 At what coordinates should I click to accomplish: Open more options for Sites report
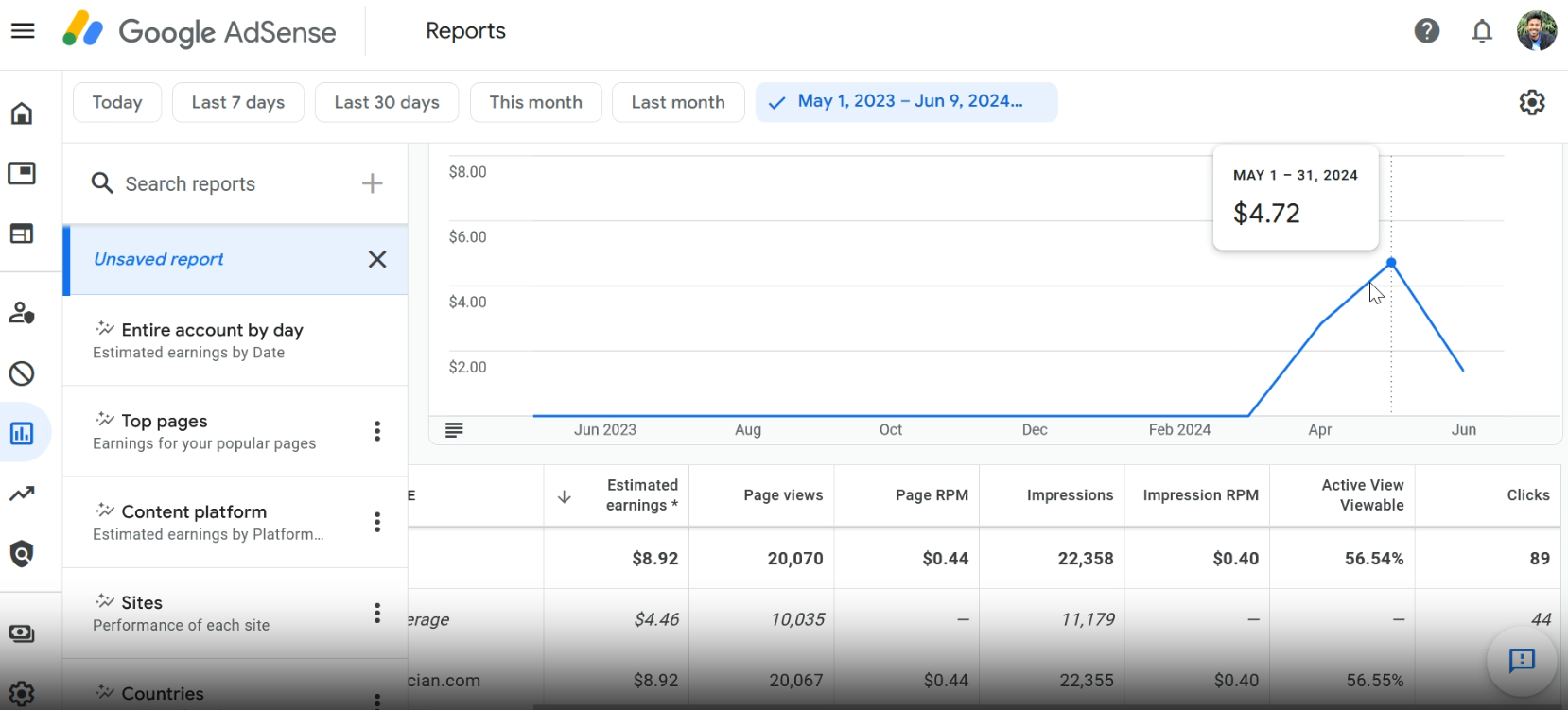tap(377, 613)
